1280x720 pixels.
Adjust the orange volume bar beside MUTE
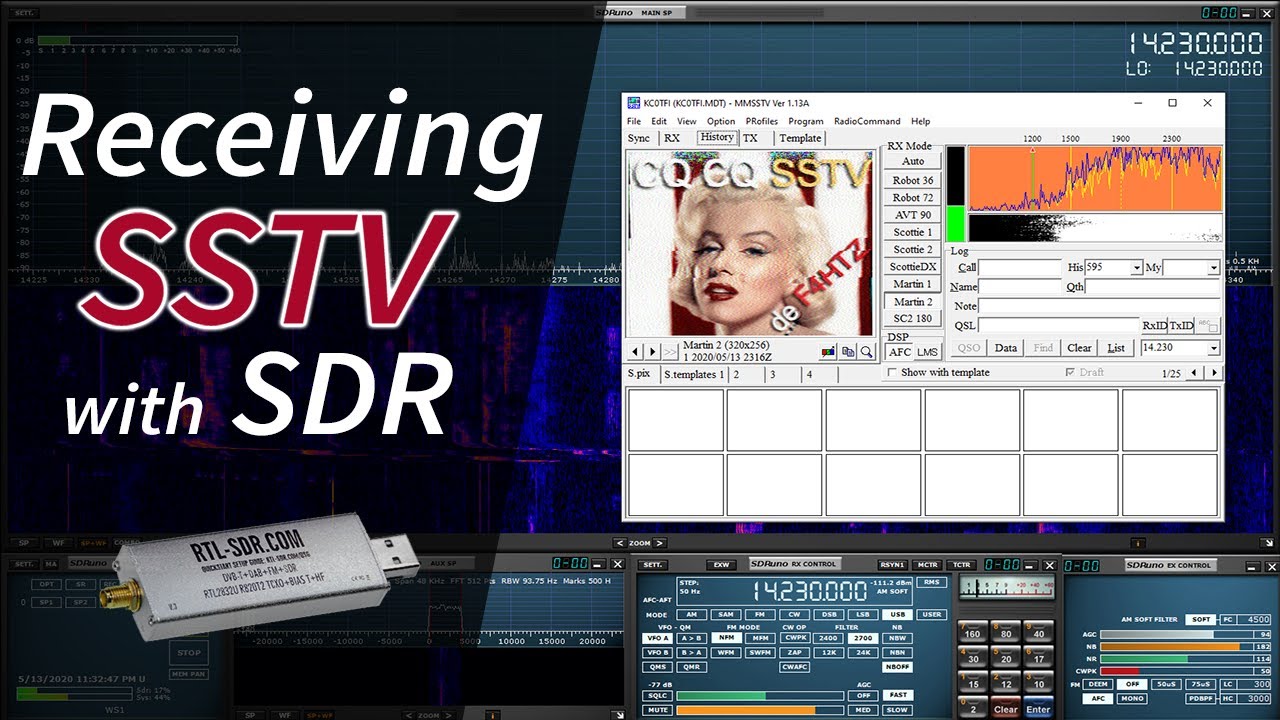(758, 710)
